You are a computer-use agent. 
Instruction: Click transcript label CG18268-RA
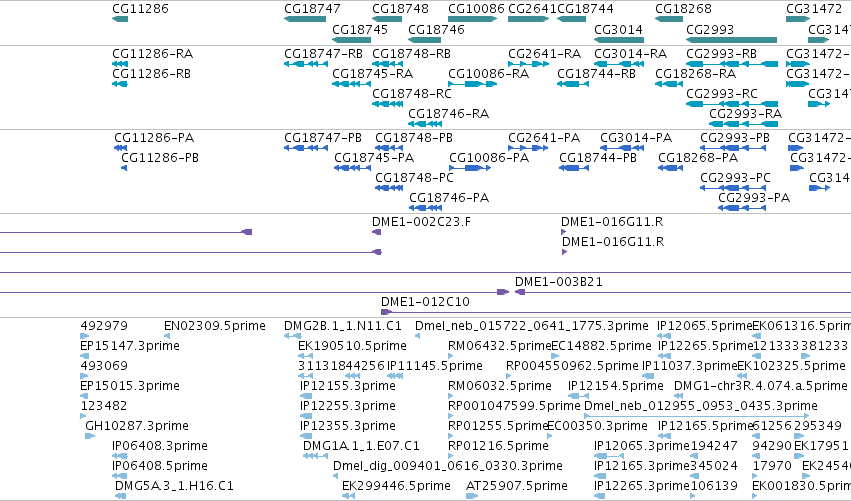click(x=695, y=73)
